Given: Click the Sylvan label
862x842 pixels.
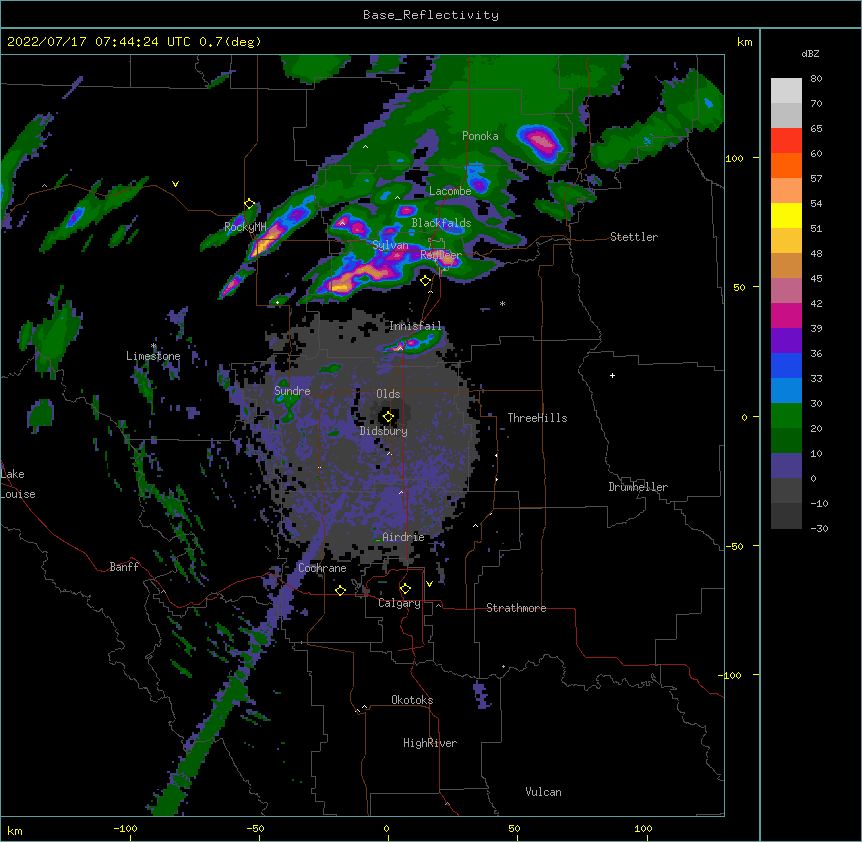Looking at the screenshot, I should pos(390,245).
